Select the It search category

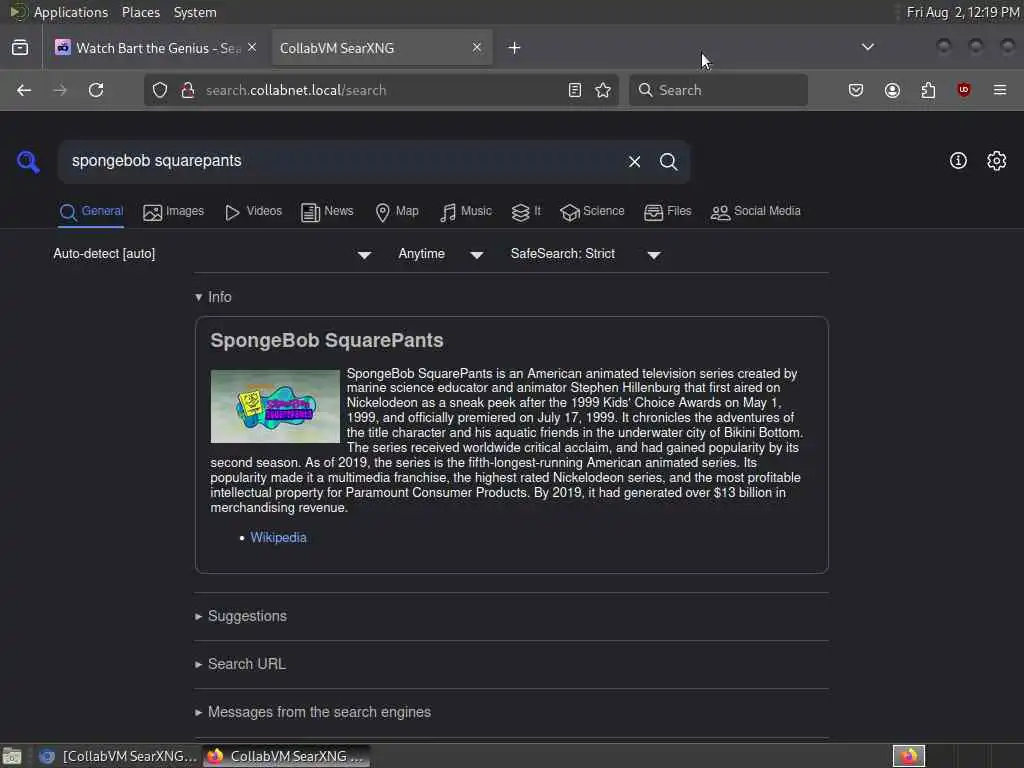(526, 212)
